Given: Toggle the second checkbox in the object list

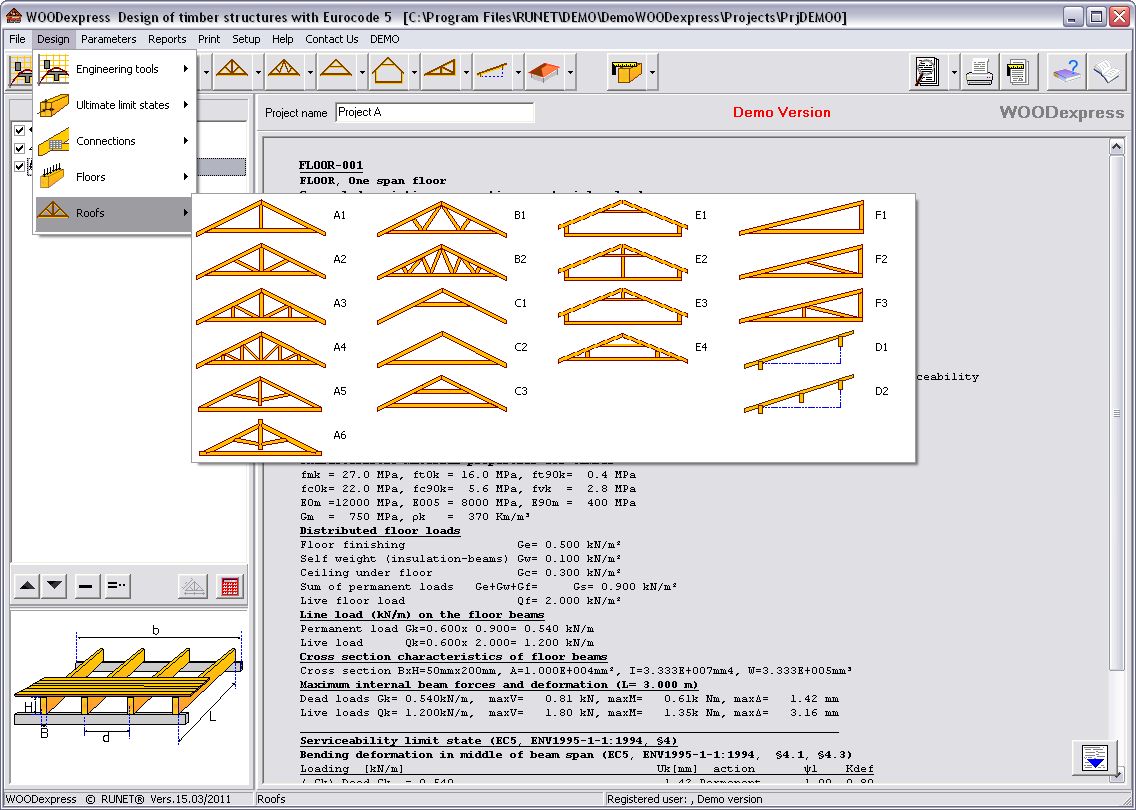Looking at the screenshot, I should (20, 149).
